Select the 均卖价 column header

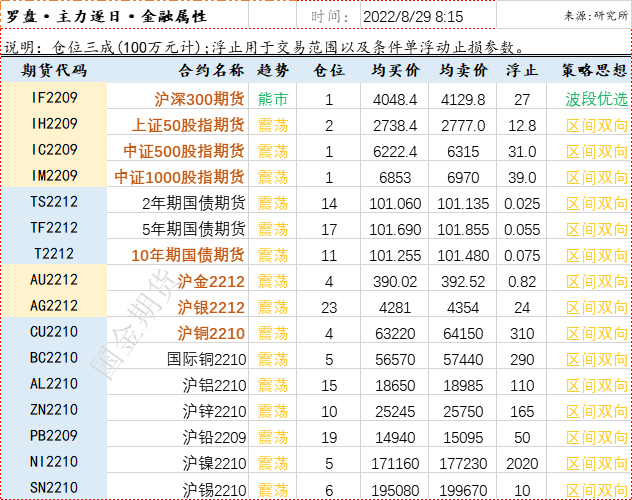tap(463, 70)
